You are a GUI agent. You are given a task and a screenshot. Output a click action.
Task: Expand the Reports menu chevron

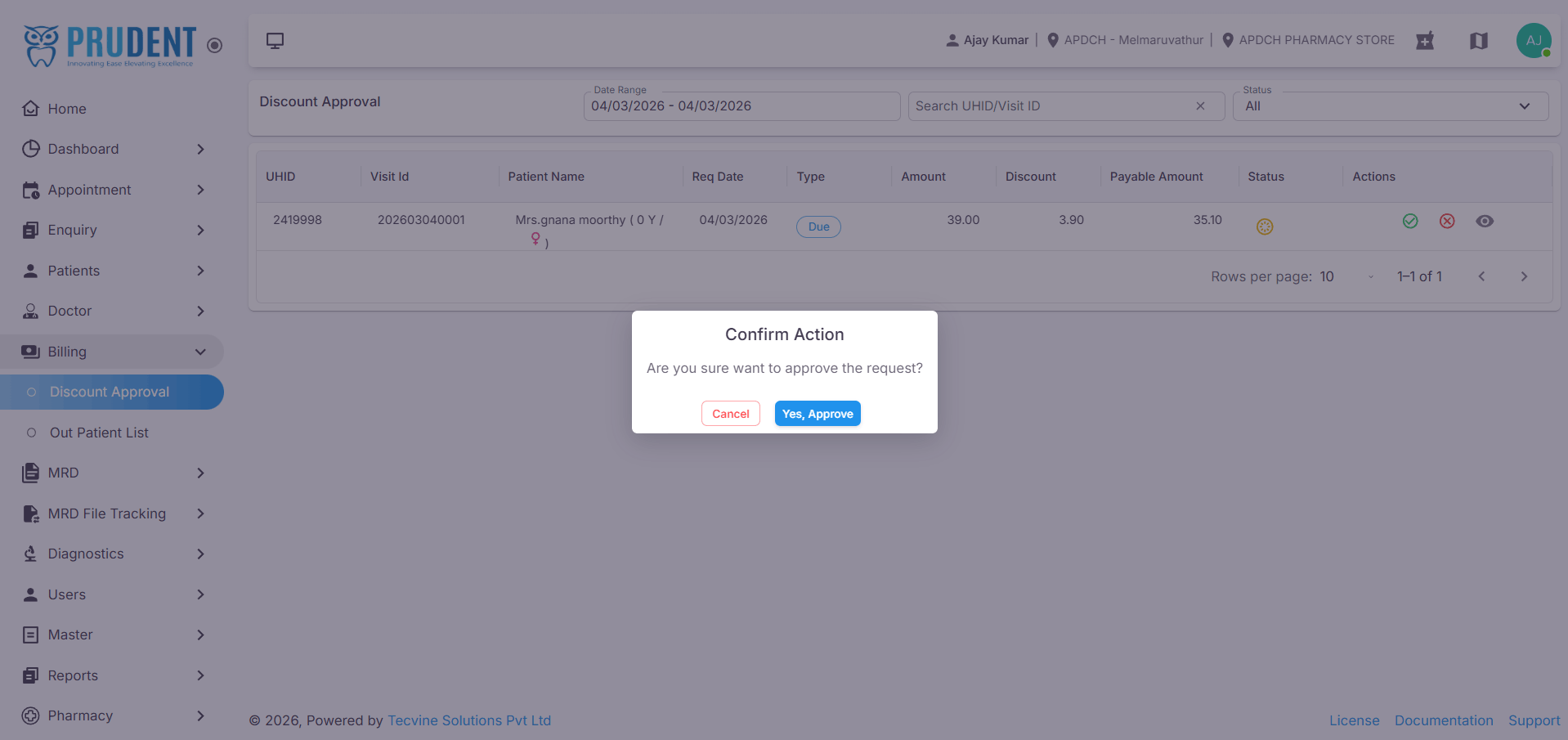click(200, 675)
